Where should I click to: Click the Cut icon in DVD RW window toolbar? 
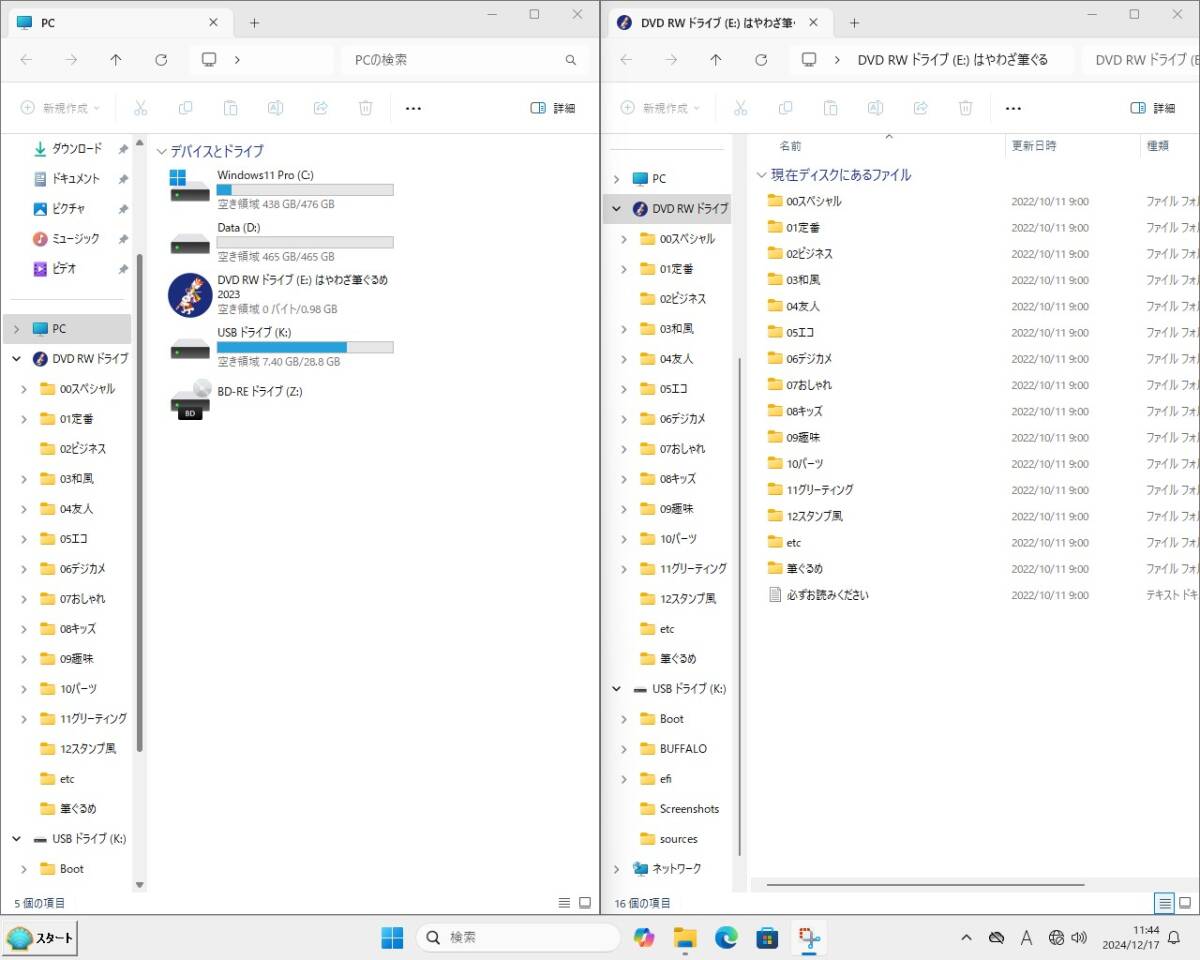[740, 108]
